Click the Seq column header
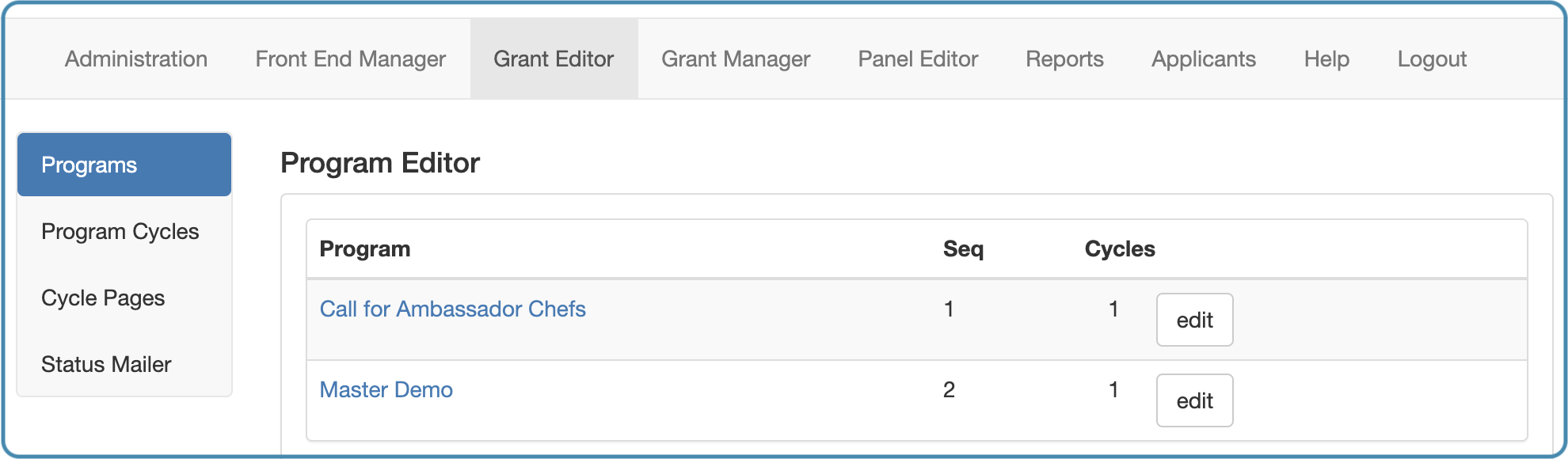The width and height of the screenshot is (1568, 459). pos(963,248)
